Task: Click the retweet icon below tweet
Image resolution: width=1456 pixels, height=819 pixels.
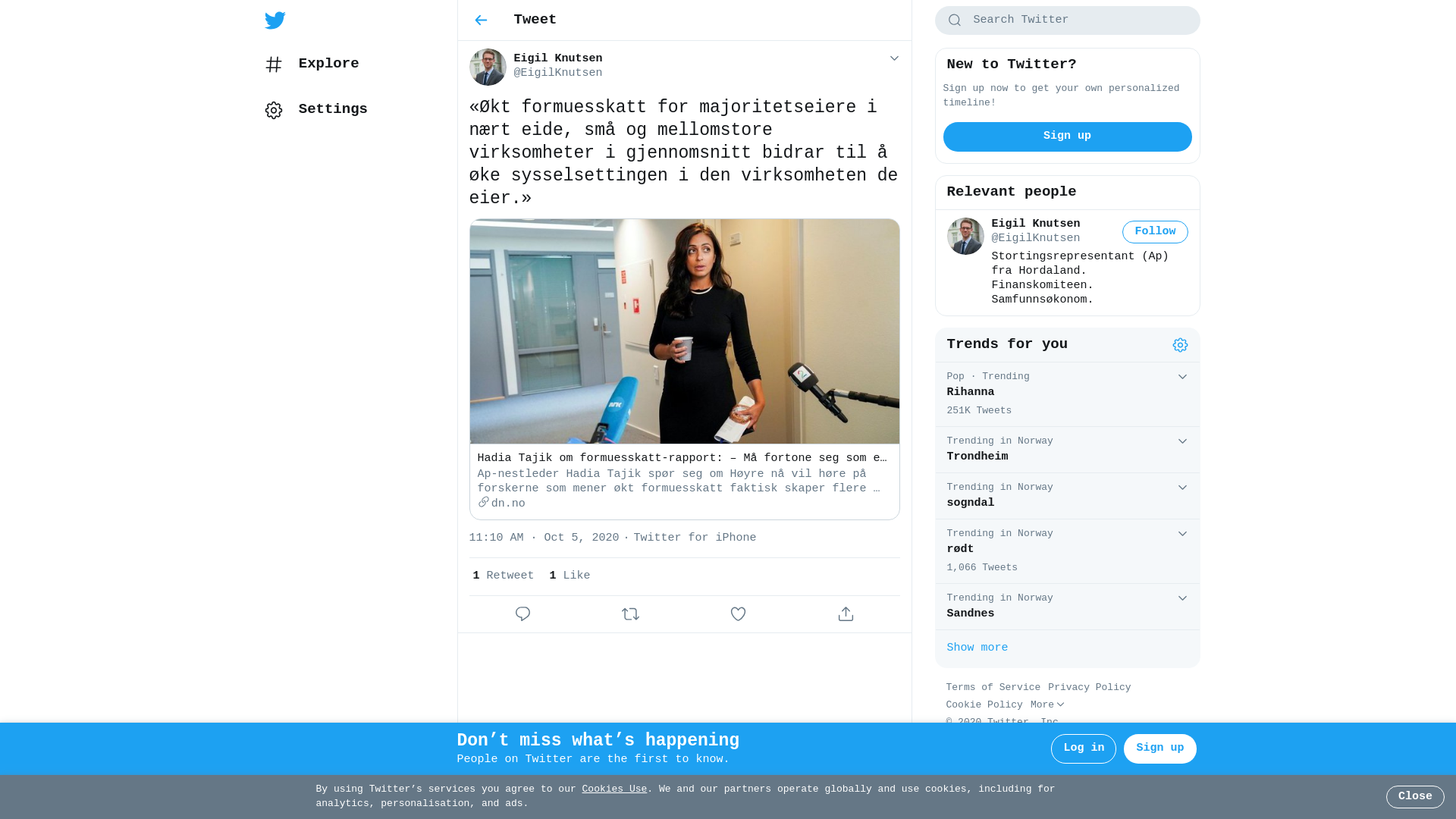Action: tap(630, 614)
